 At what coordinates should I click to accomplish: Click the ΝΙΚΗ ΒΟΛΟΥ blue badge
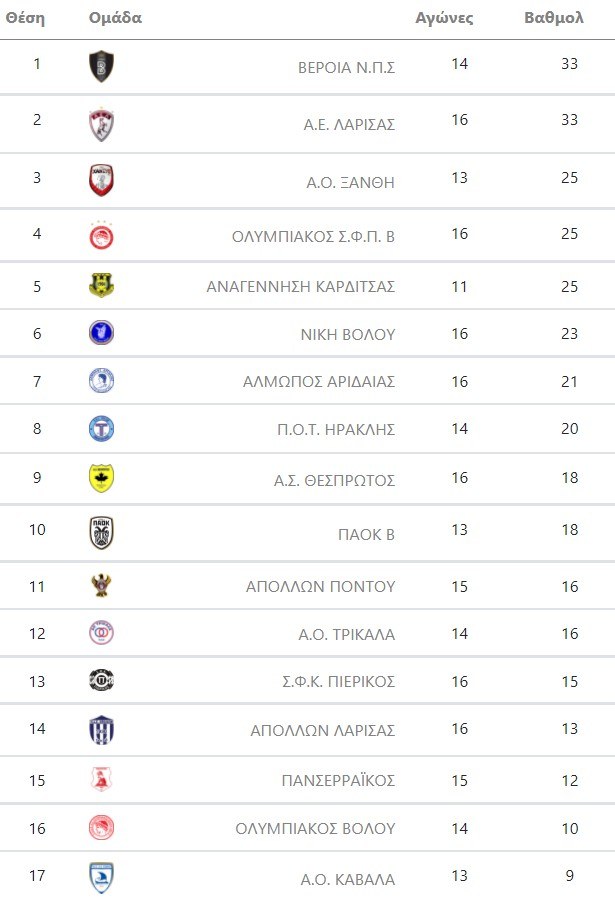[101, 333]
